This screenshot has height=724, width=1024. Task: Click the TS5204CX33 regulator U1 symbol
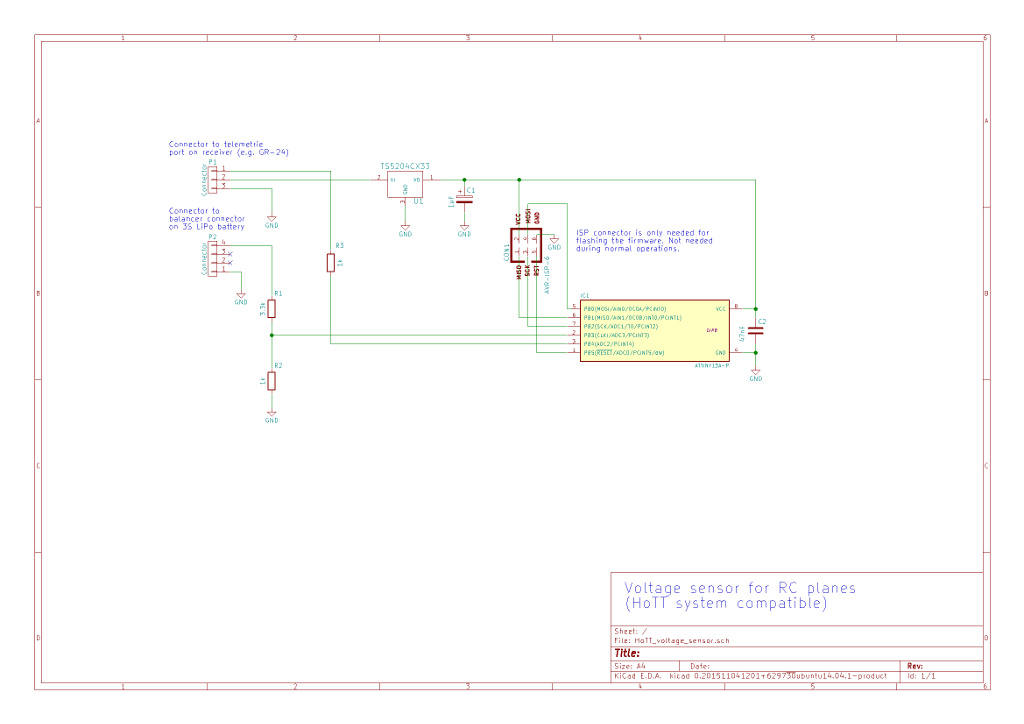405,185
